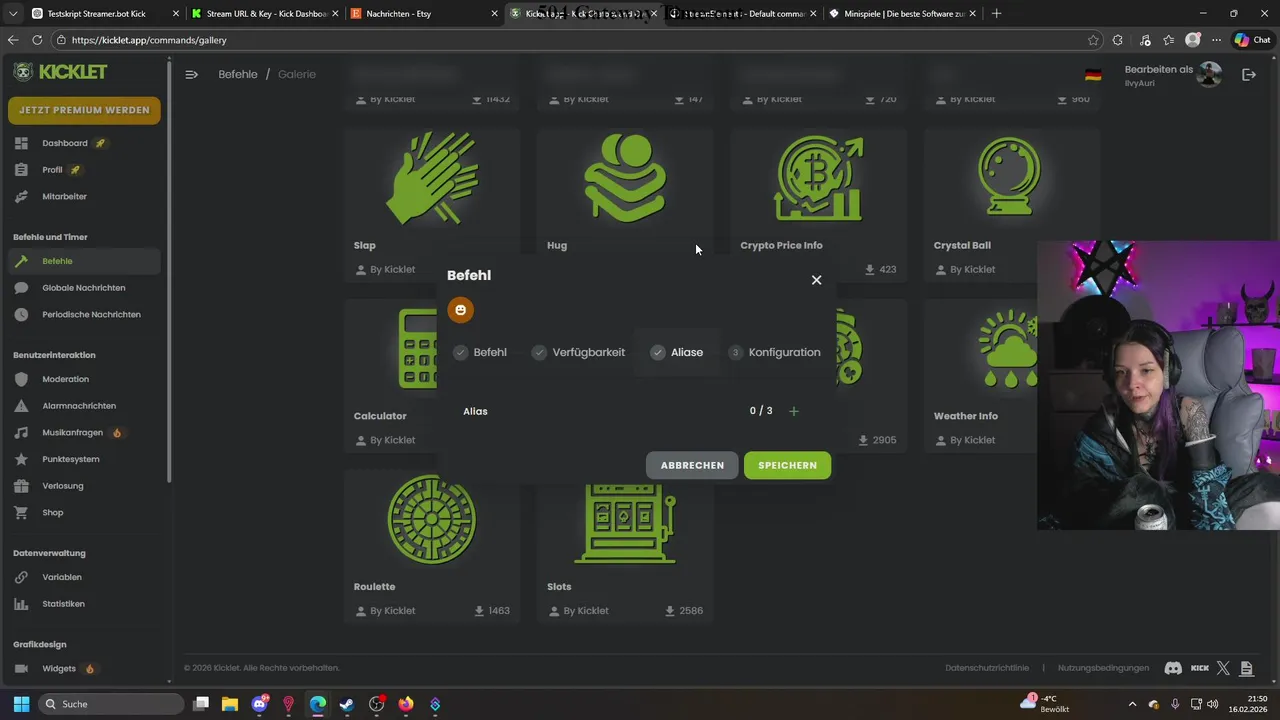Bookmark the page with the star icon
Image resolution: width=1280 pixels, height=720 pixels.
point(1093,40)
